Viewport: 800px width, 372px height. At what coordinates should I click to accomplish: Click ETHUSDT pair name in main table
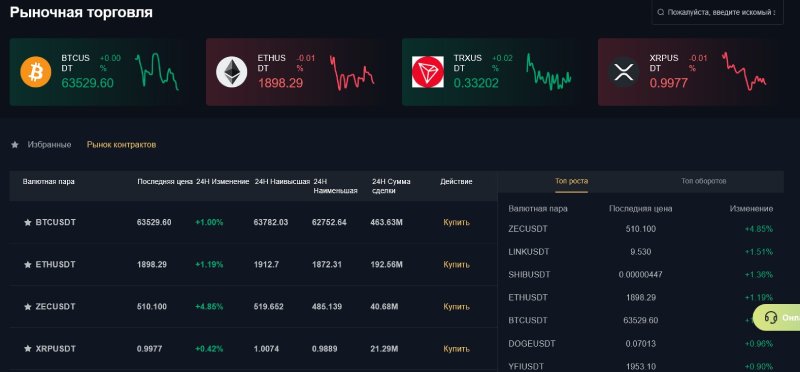click(56, 265)
